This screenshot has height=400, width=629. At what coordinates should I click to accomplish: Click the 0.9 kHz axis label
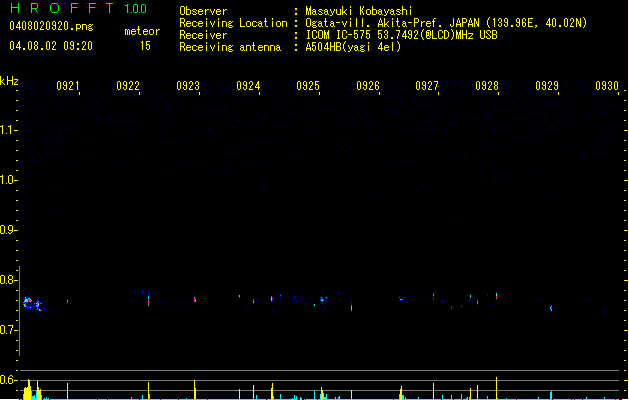pos(7,230)
